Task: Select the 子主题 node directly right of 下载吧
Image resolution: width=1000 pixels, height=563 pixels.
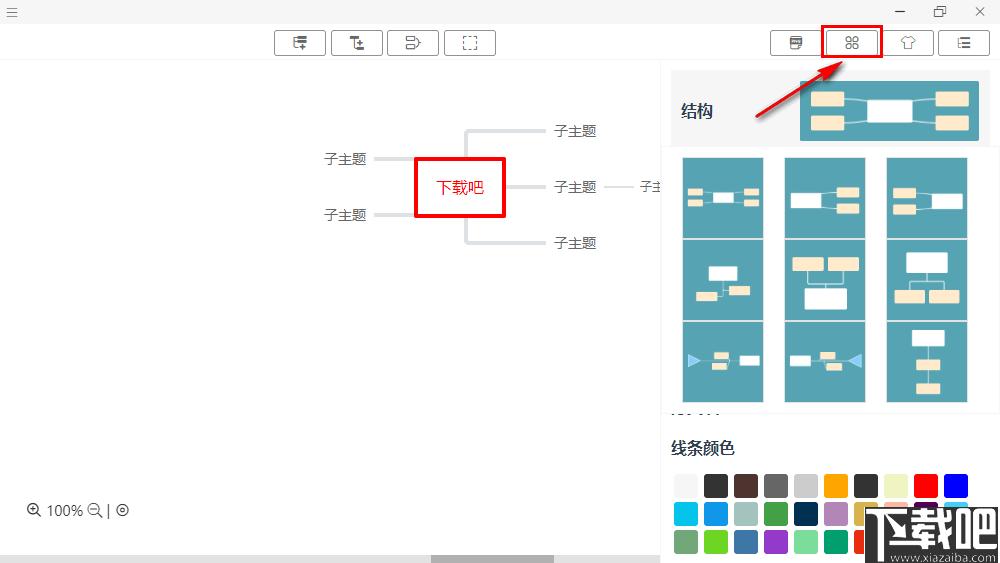Action: click(x=575, y=187)
